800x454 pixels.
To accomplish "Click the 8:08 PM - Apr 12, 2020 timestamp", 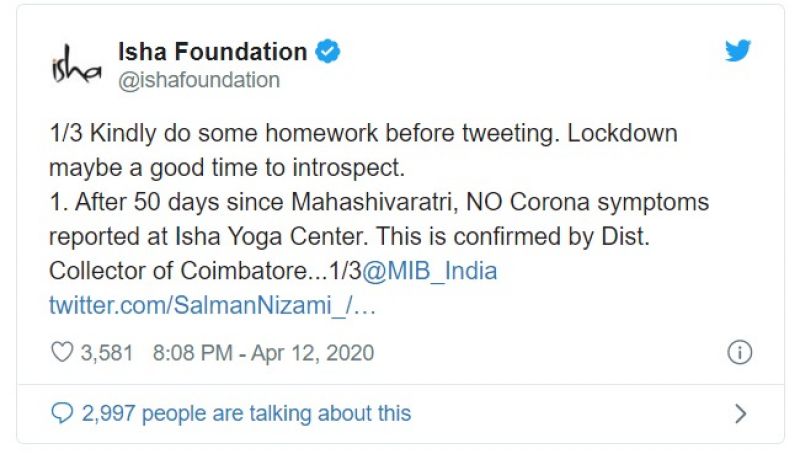I will (263, 353).
